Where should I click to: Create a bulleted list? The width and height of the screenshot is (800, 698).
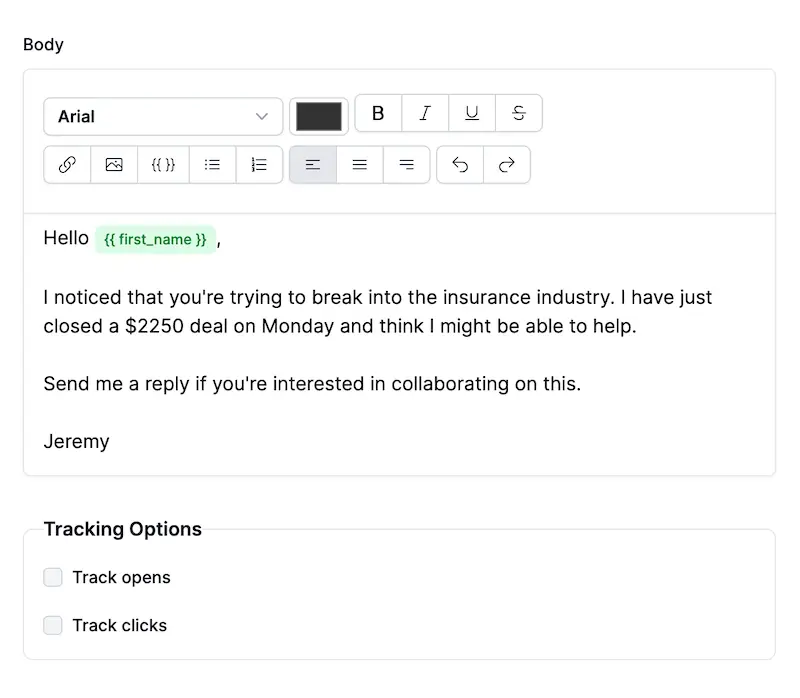[212, 164]
